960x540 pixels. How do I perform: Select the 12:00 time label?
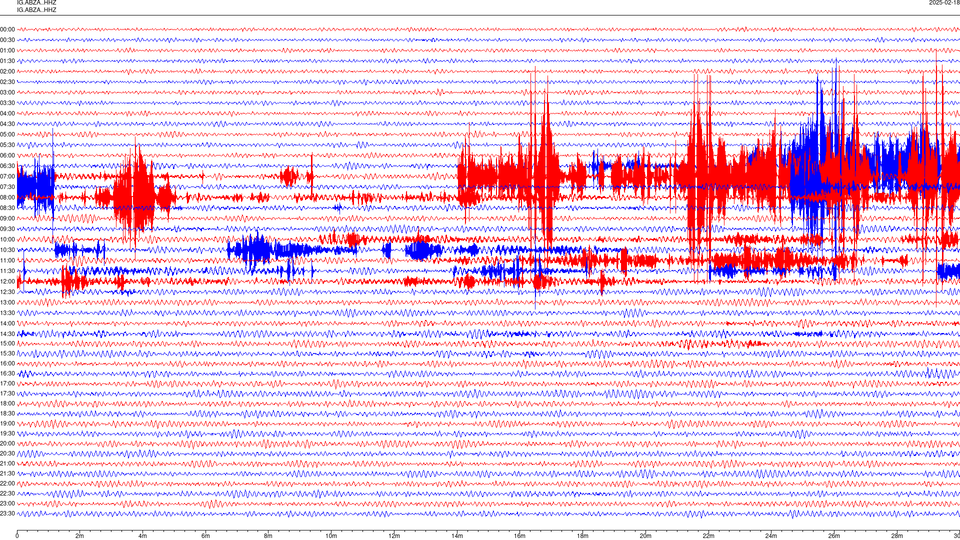point(7,281)
